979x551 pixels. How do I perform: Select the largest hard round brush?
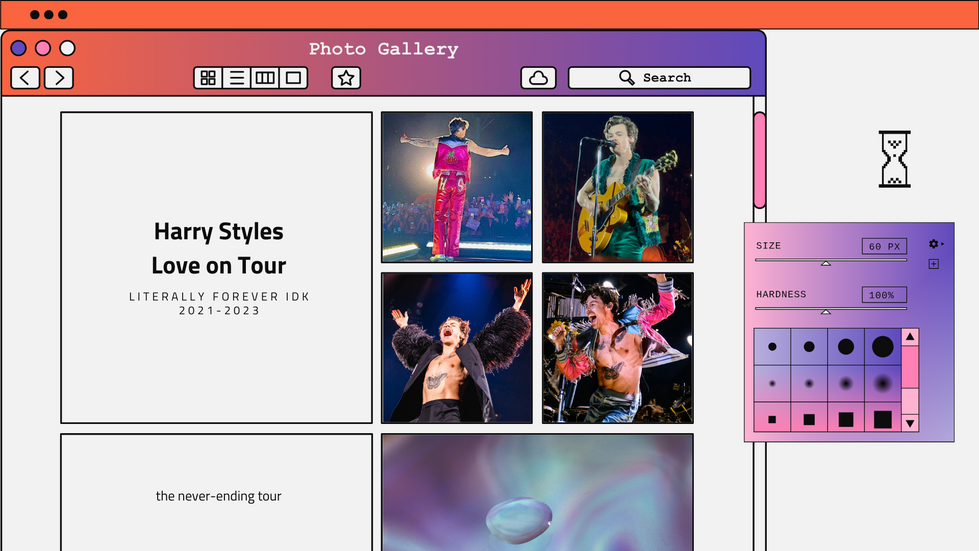coord(883,346)
